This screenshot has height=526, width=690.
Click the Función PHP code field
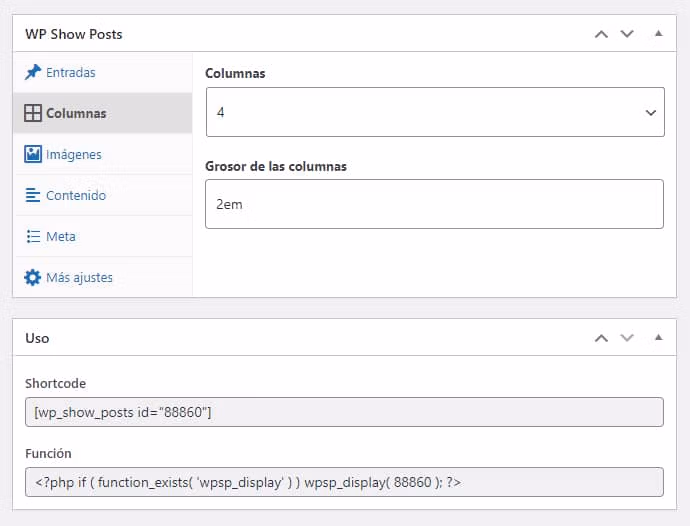[344, 482]
